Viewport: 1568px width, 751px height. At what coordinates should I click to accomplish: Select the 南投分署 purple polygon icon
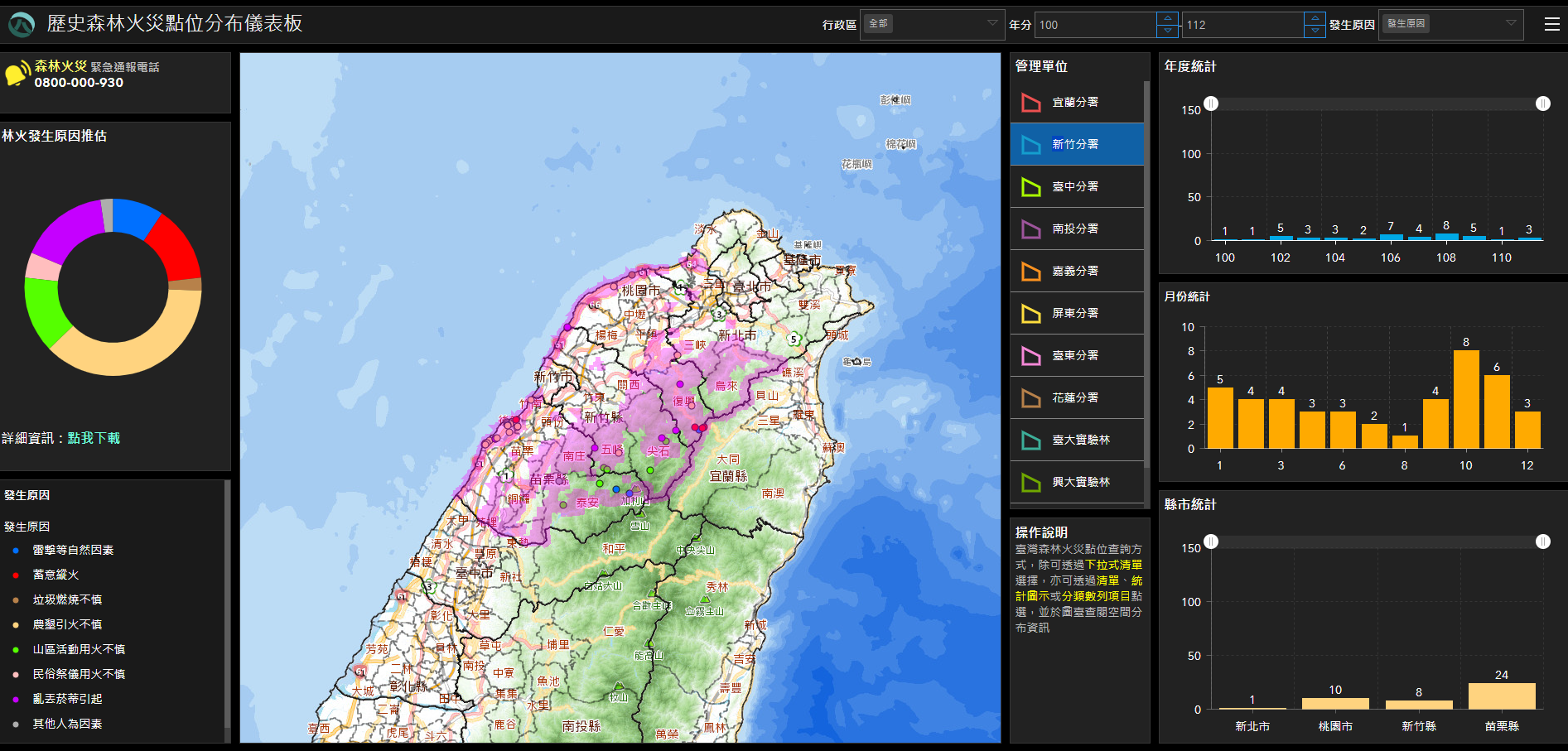pos(1030,229)
